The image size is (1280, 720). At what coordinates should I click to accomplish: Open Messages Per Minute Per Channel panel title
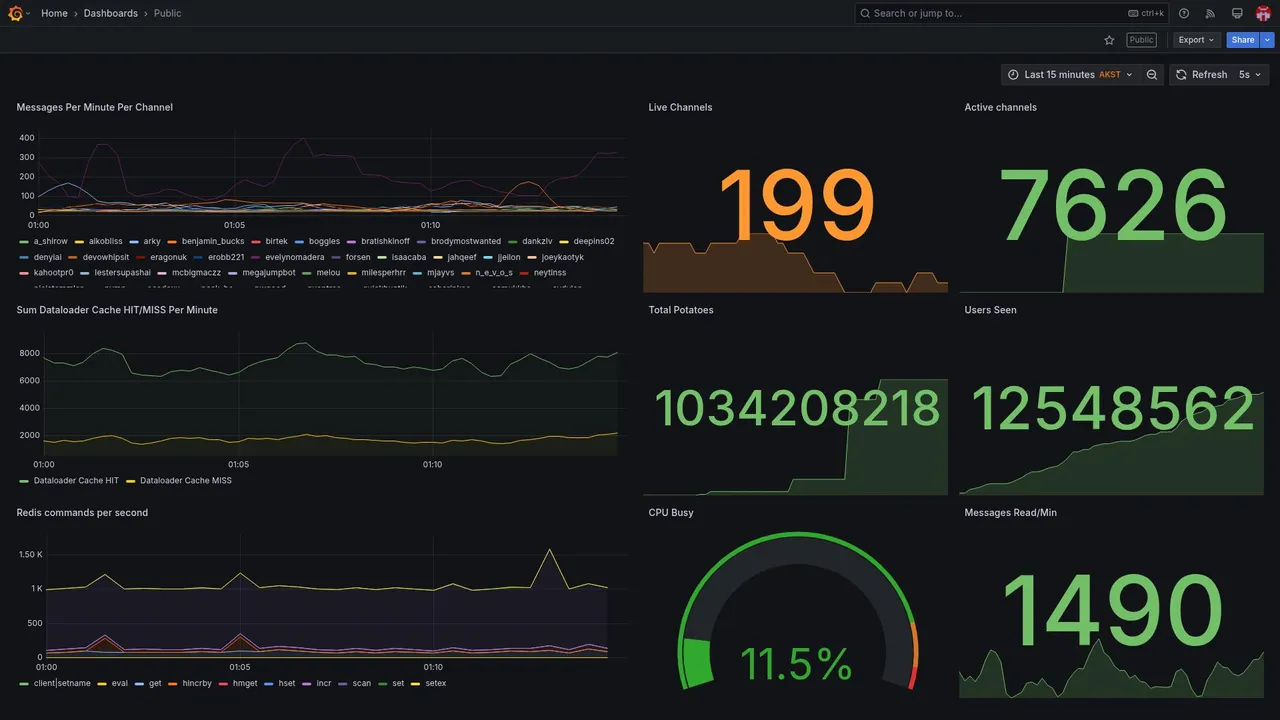(x=95, y=107)
